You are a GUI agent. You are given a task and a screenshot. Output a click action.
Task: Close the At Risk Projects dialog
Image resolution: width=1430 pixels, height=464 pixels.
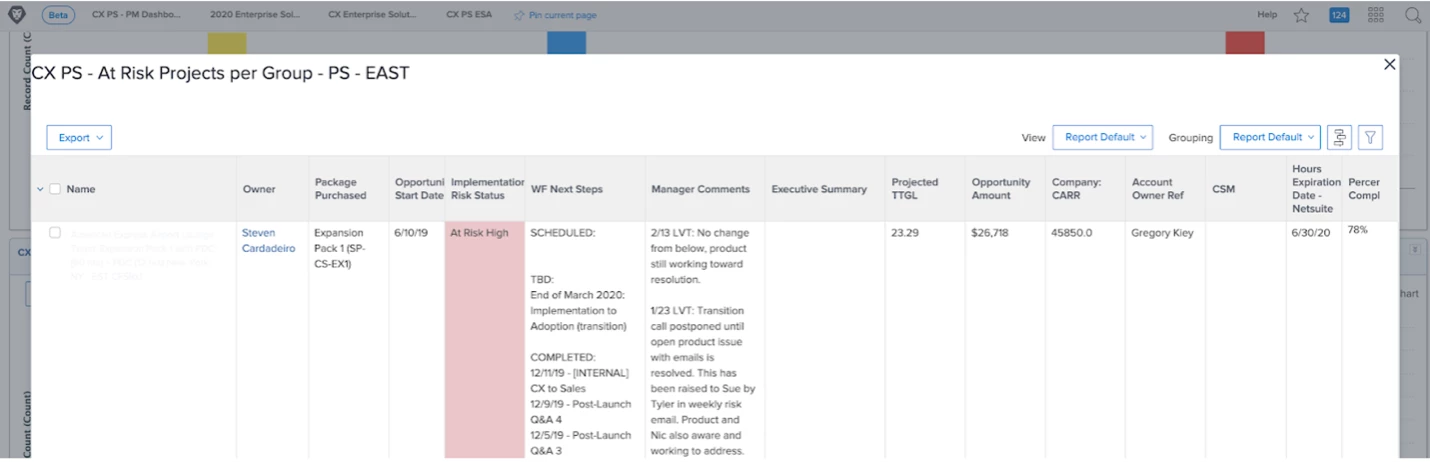pyautogui.click(x=1389, y=64)
